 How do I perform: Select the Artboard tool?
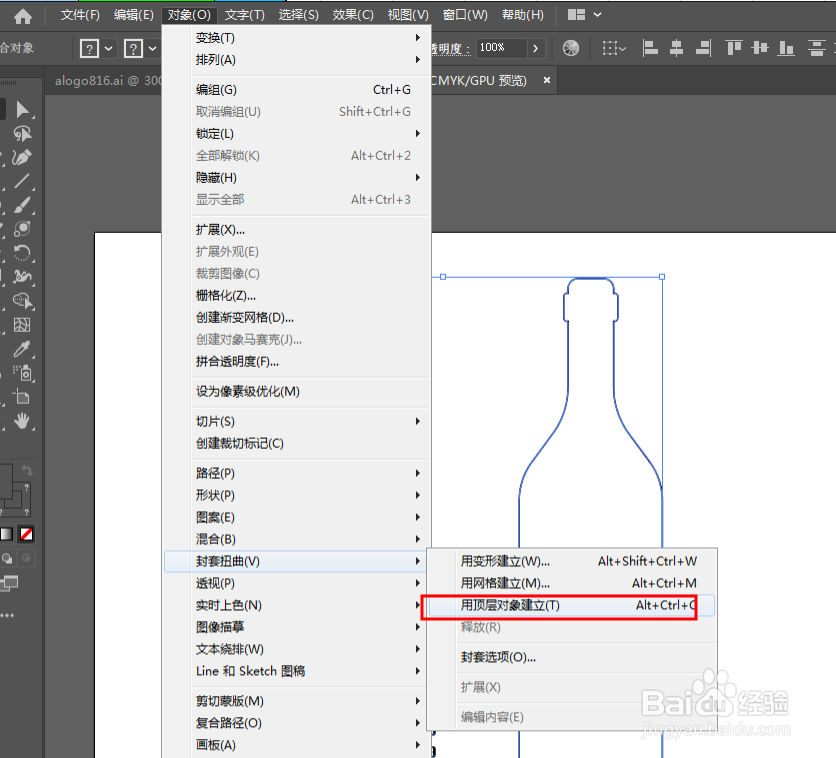[x=22, y=397]
